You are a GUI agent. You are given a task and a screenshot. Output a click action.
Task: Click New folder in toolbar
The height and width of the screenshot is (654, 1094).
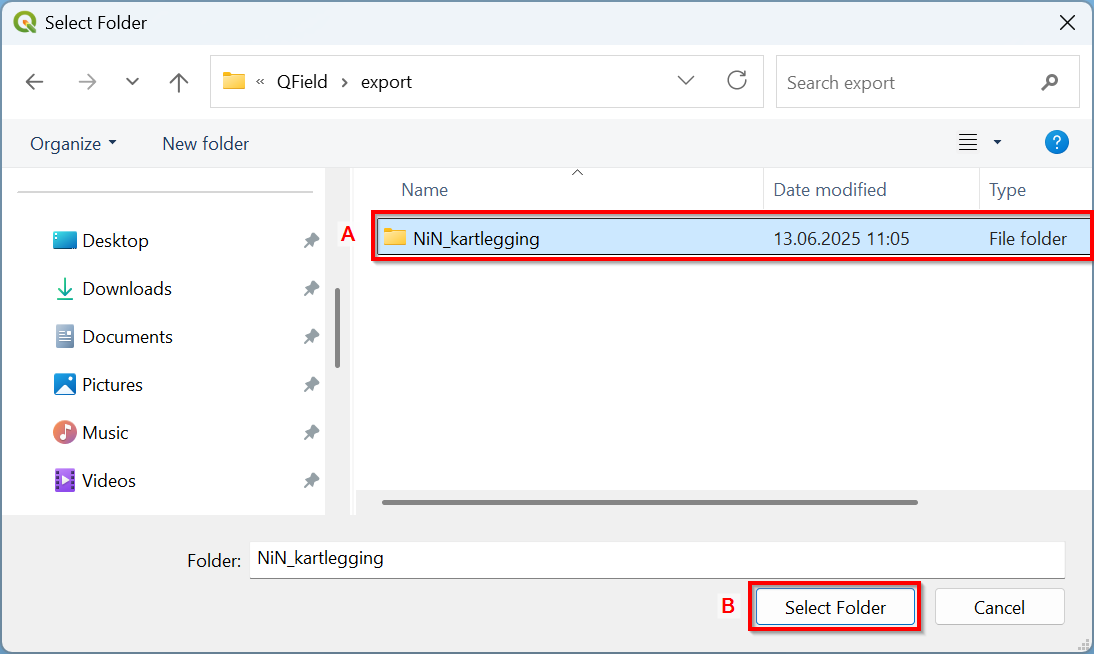pyautogui.click(x=205, y=143)
